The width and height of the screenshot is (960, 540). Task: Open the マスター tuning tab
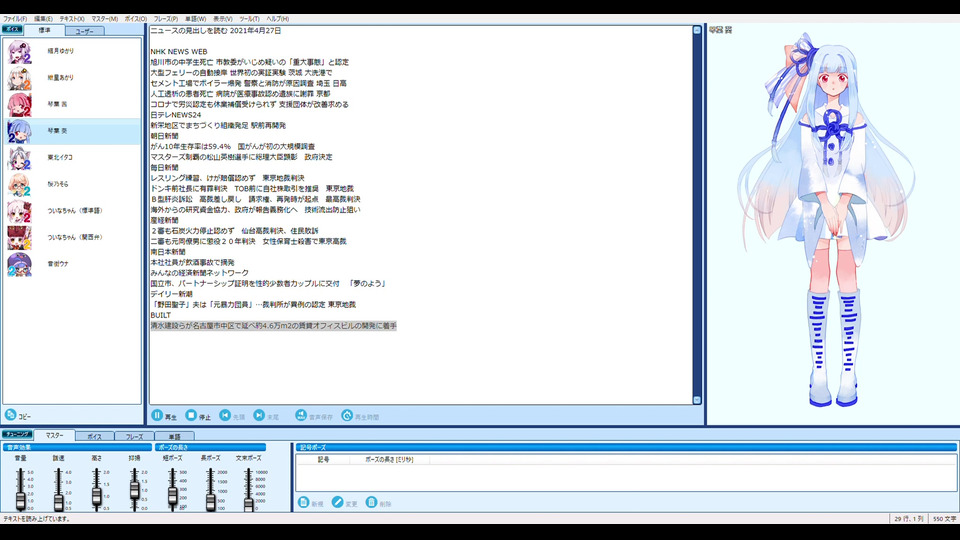tap(54, 435)
